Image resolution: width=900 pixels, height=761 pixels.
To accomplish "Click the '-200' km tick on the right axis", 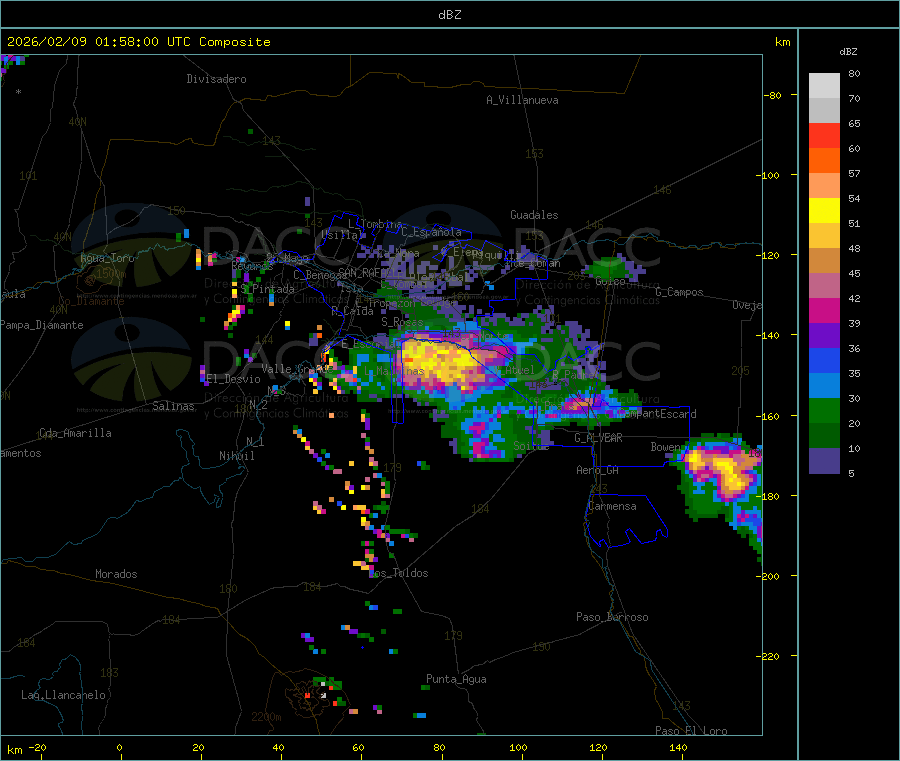I will 767,576.
